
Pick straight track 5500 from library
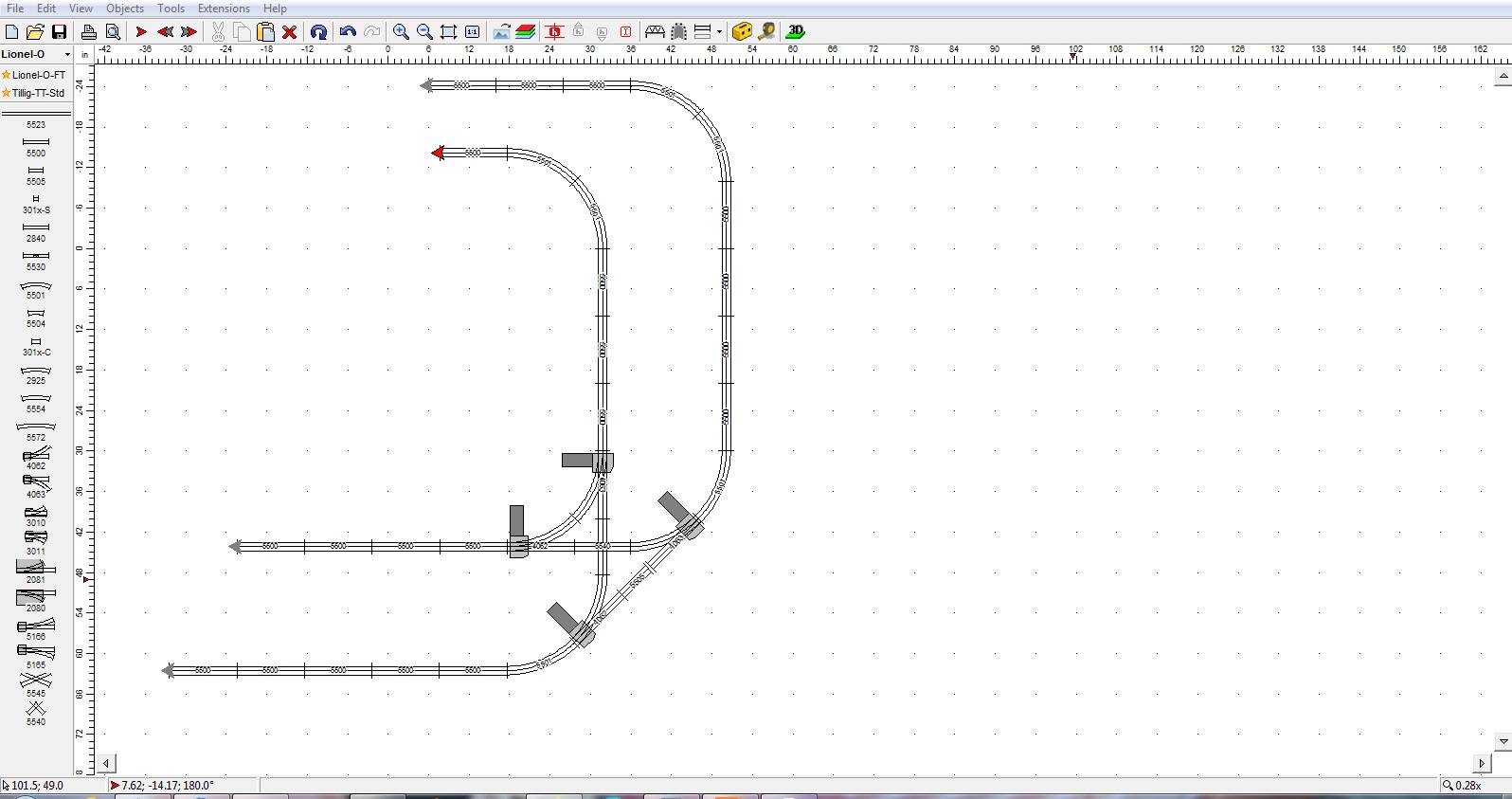pos(36,146)
